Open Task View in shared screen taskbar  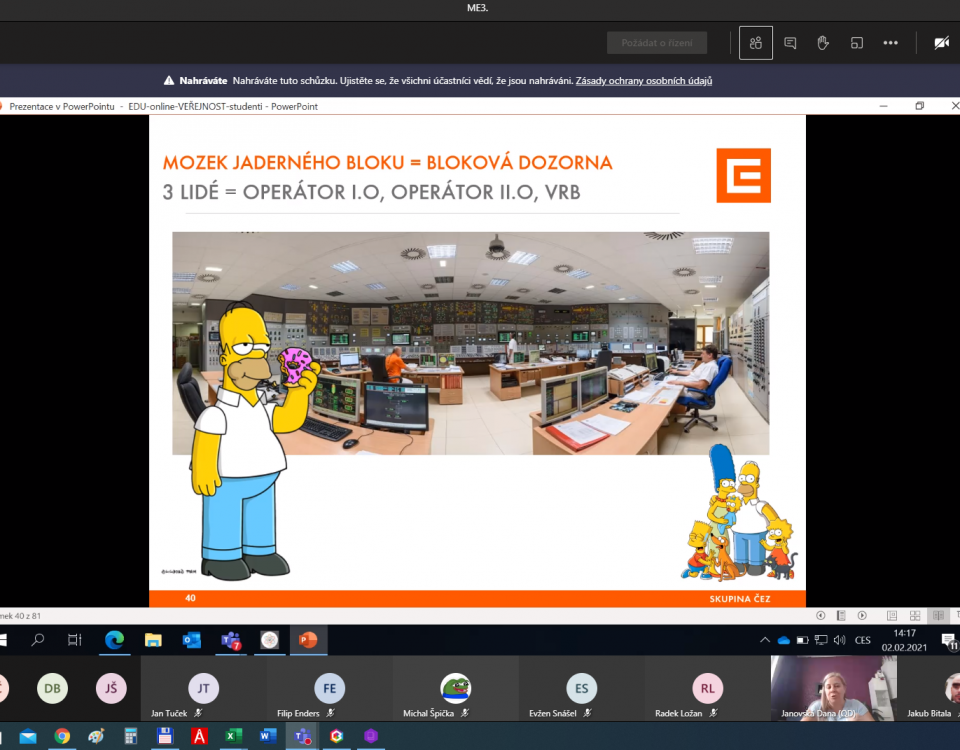click(x=75, y=640)
